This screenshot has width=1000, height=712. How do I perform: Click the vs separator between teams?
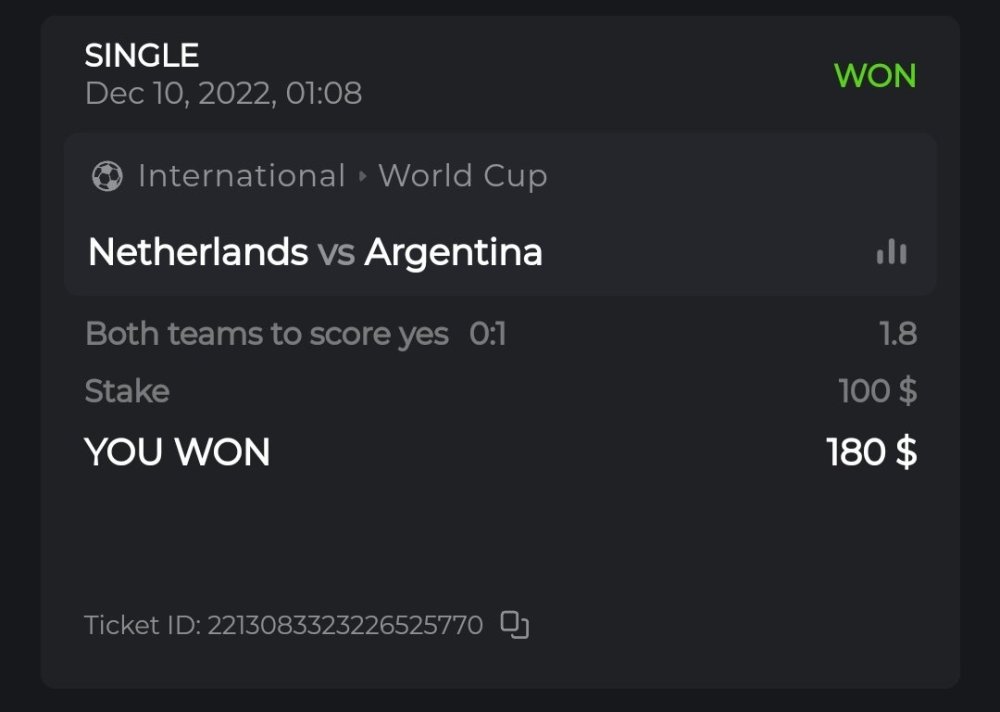tap(336, 253)
